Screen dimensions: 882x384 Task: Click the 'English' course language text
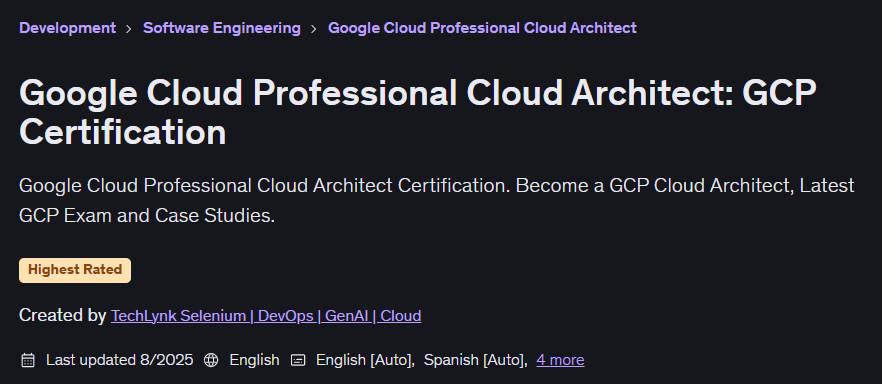point(254,360)
